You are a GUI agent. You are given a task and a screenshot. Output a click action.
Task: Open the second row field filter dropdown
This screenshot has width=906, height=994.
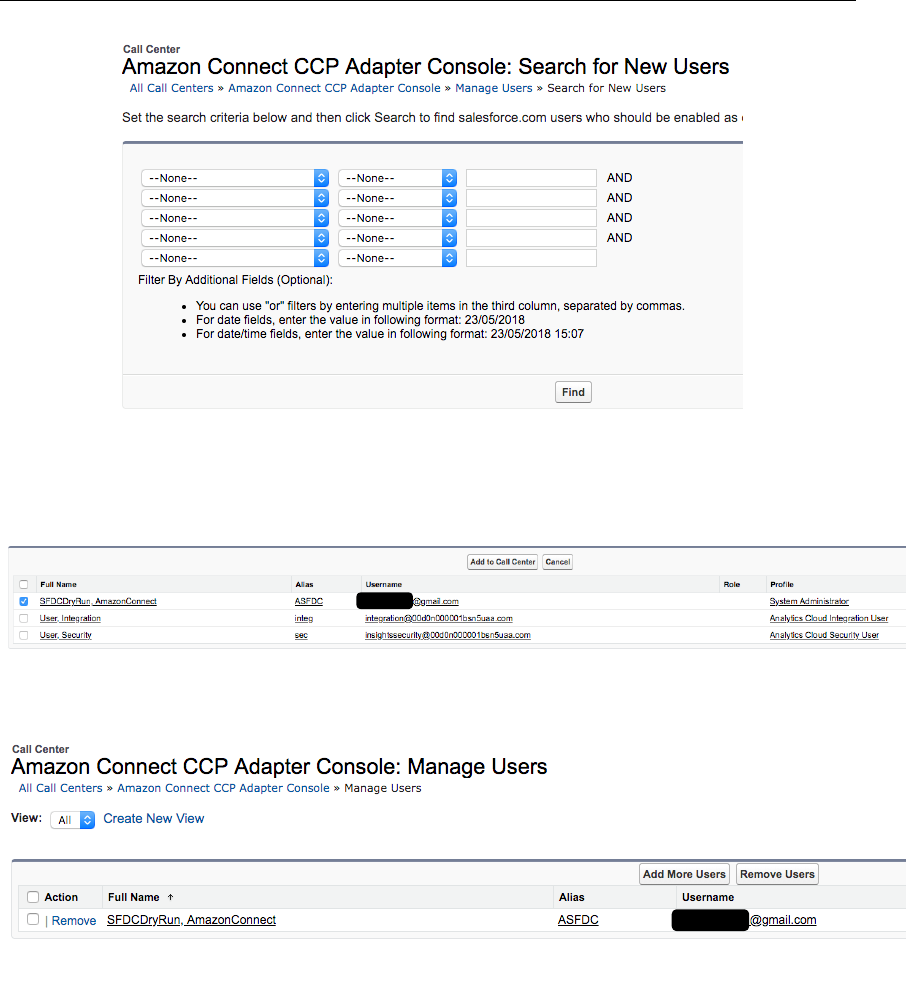235,198
